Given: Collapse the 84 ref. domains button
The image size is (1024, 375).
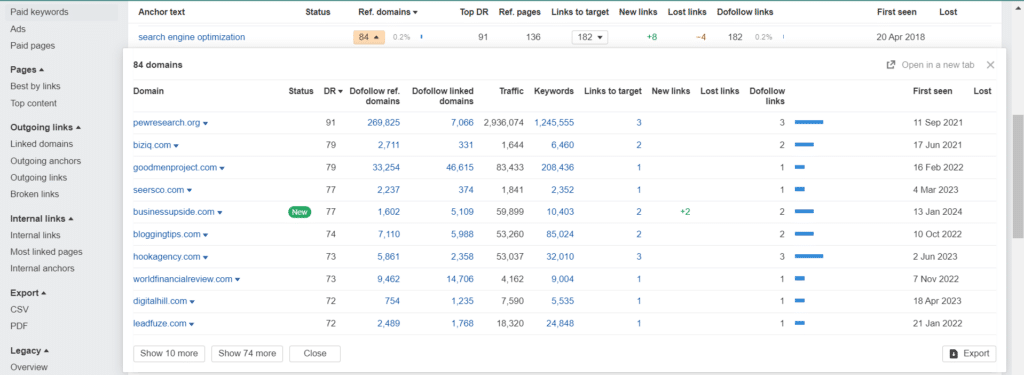Looking at the screenshot, I should tap(369, 37).
